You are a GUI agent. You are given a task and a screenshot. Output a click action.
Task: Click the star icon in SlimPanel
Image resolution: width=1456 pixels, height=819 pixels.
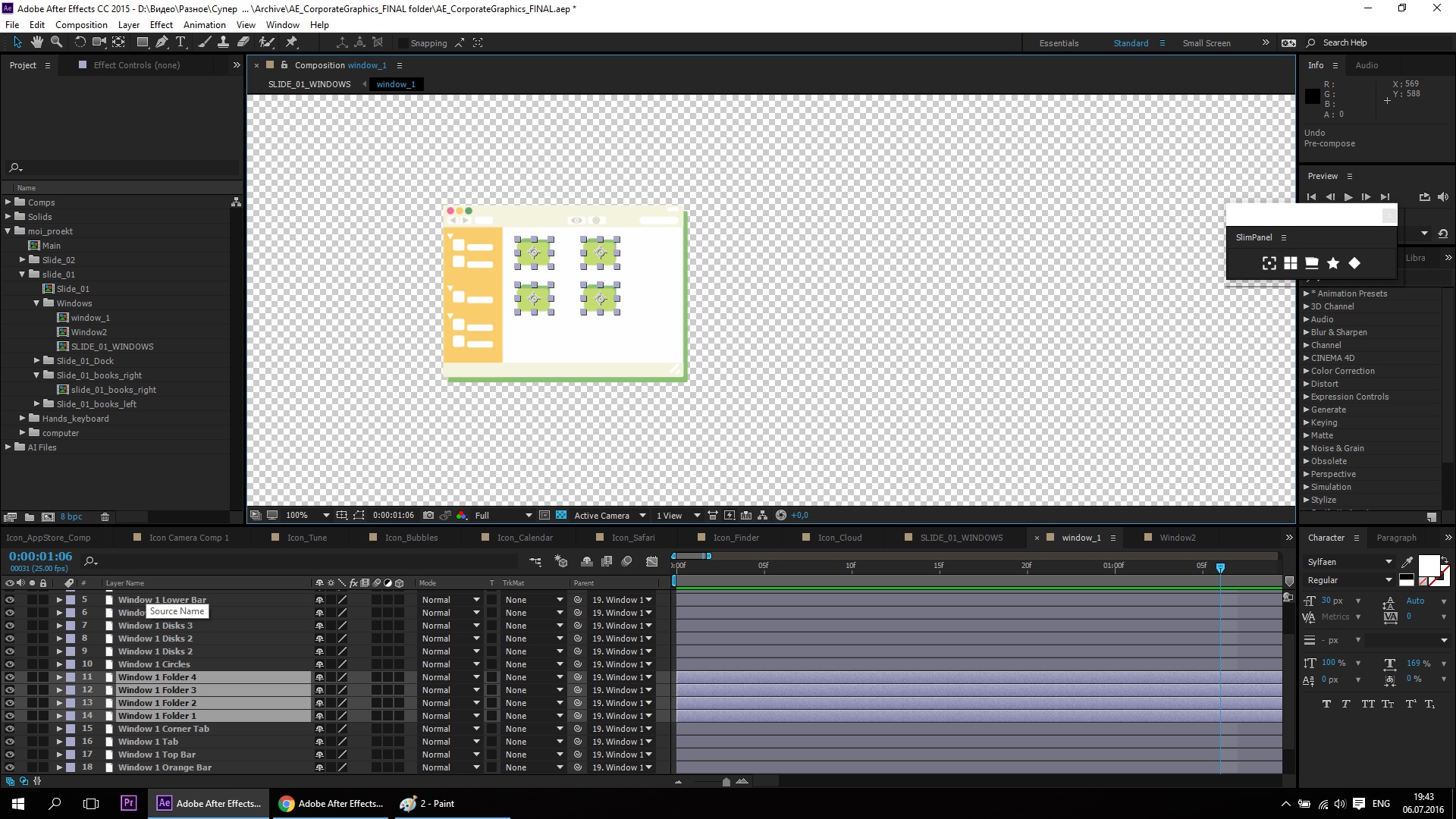[1332, 263]
